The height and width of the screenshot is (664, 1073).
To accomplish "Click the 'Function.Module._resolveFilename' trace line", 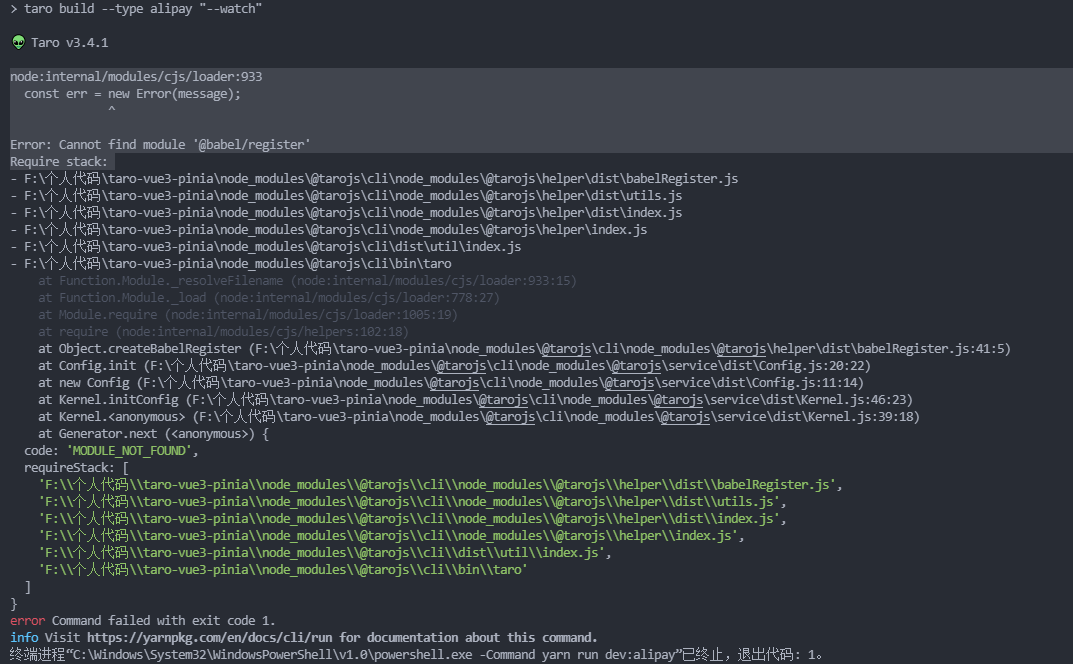I will [x=307, y=281].
